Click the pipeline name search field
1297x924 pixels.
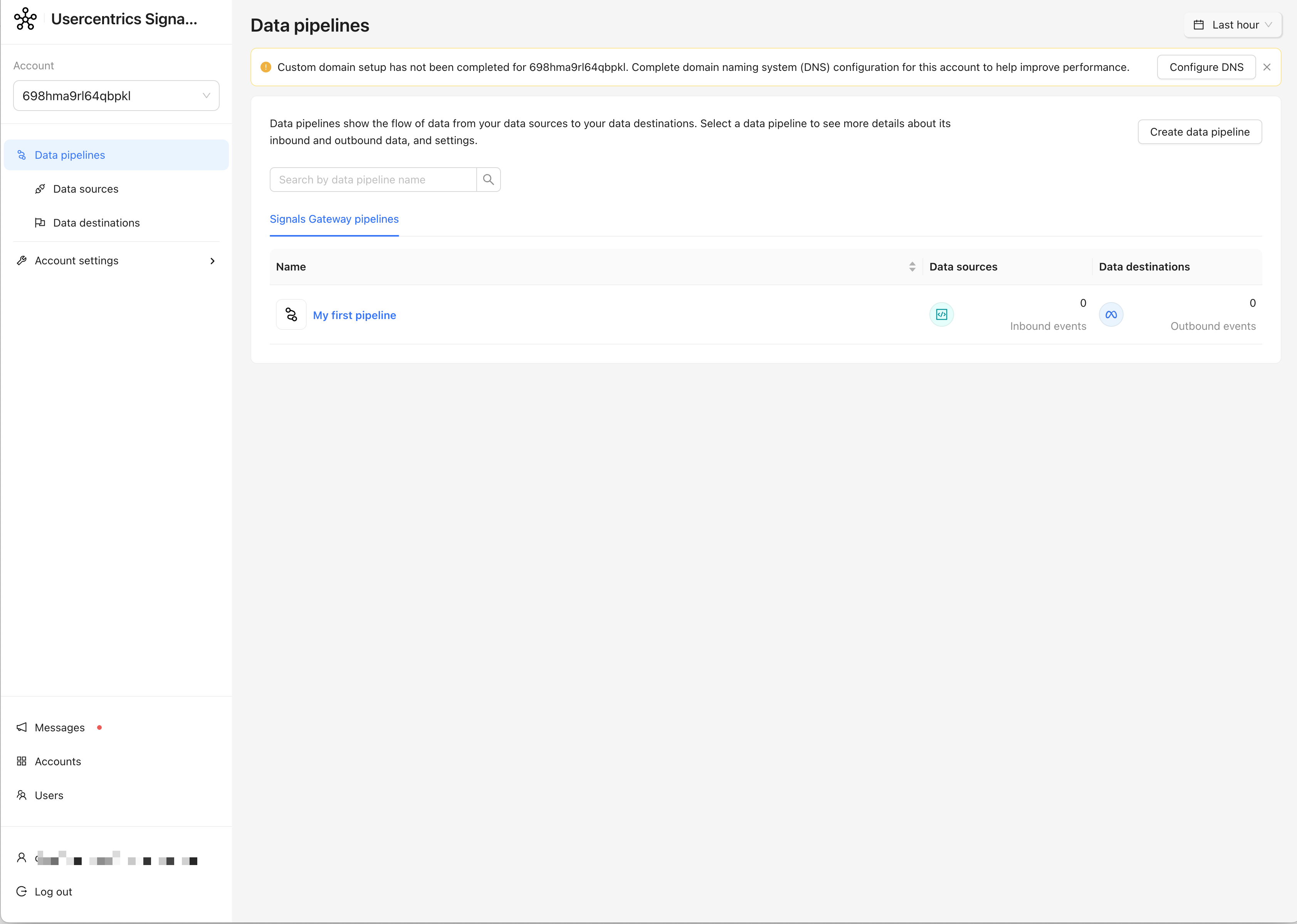tap(373, 180)
